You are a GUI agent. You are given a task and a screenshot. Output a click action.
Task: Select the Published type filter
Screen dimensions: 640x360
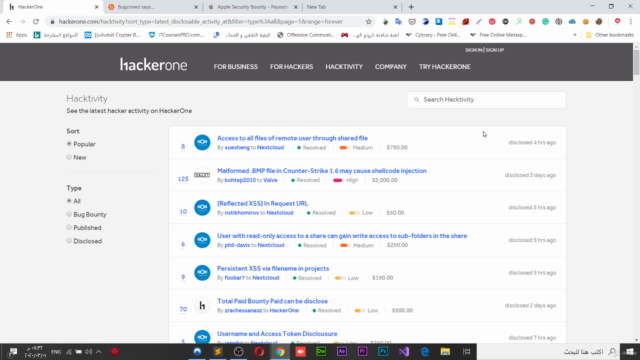[69, 227]
